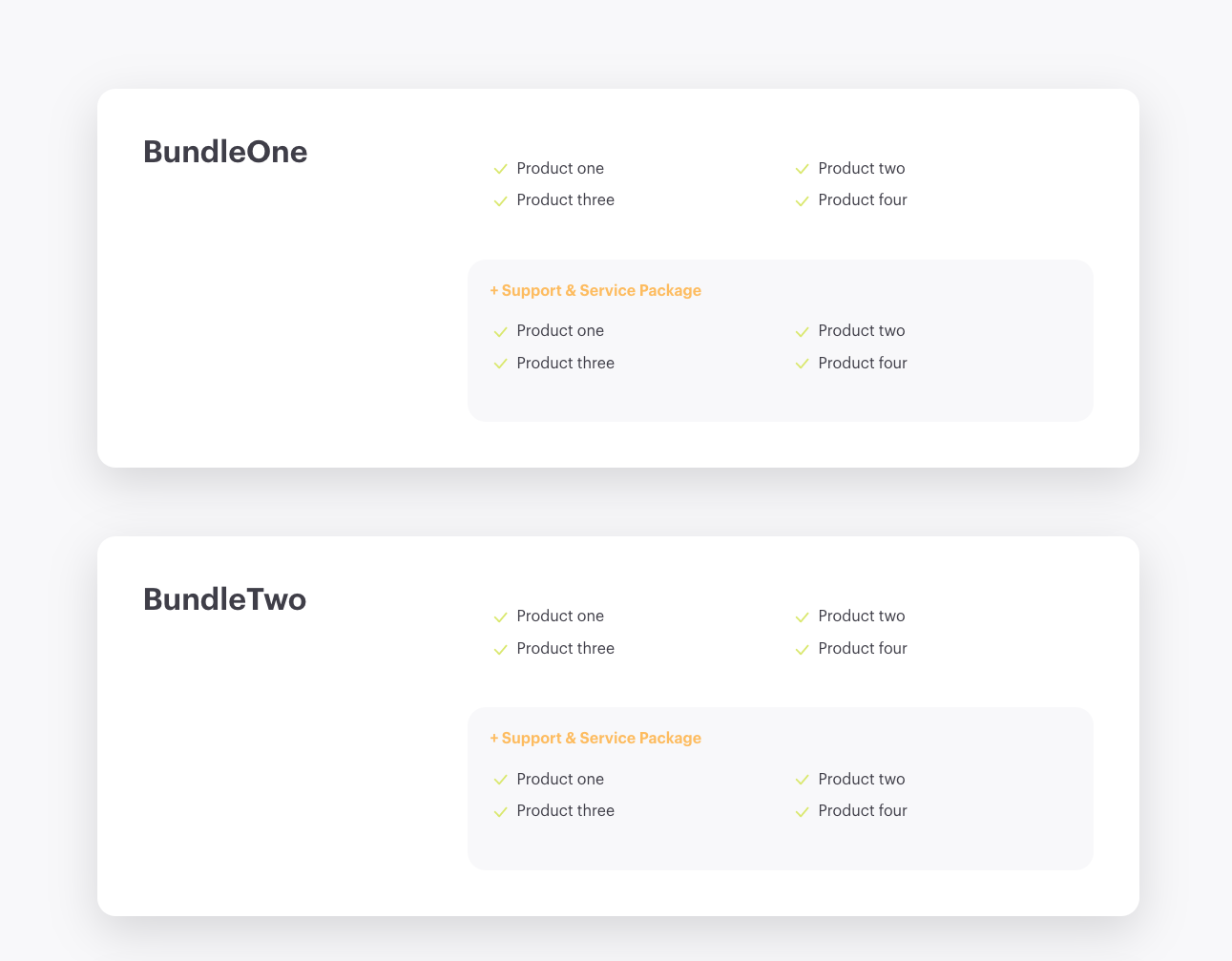
Task: Click checkmark beside BundleTwo top Product one
Action: point(500,616)
